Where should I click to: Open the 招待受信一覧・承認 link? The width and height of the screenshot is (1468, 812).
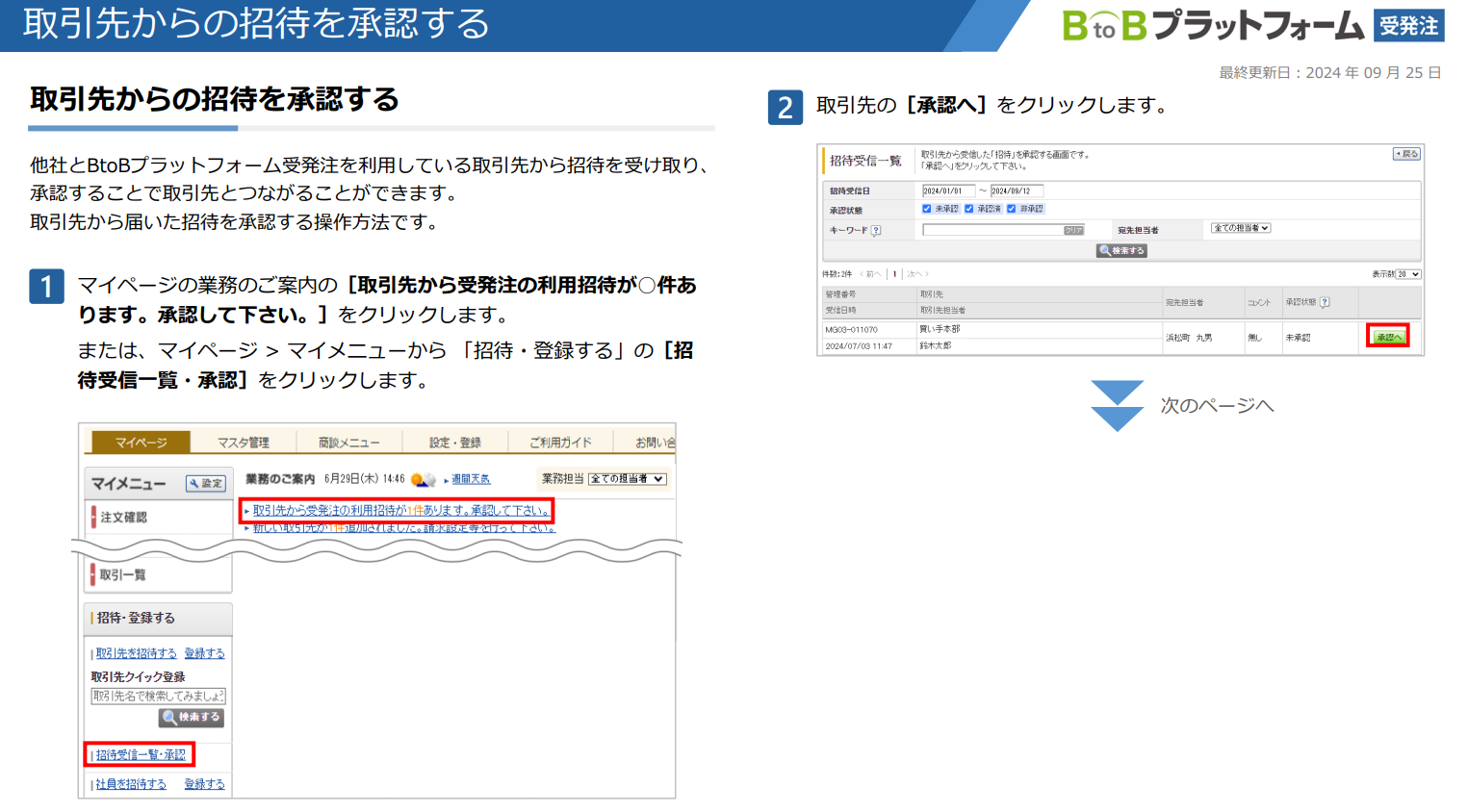(141, 755)
